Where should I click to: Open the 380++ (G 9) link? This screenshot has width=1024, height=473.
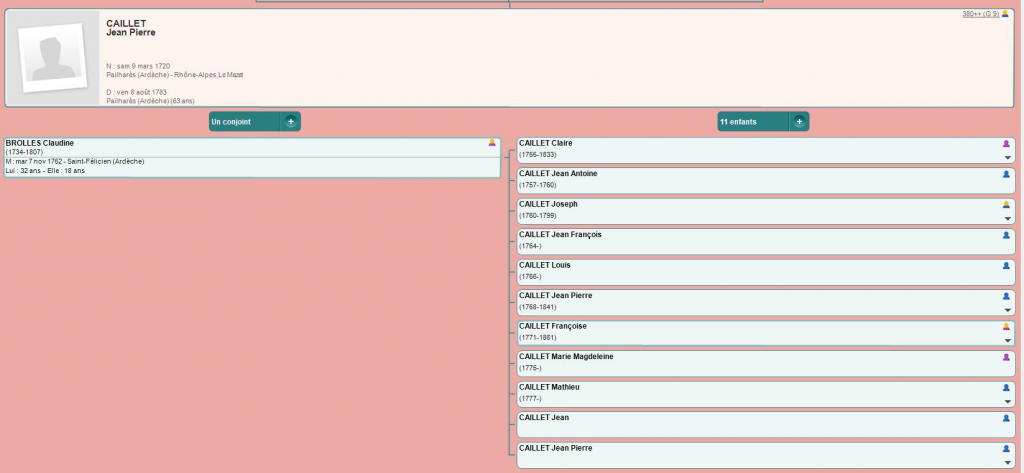pyautogui.click(x=980, y=15)
